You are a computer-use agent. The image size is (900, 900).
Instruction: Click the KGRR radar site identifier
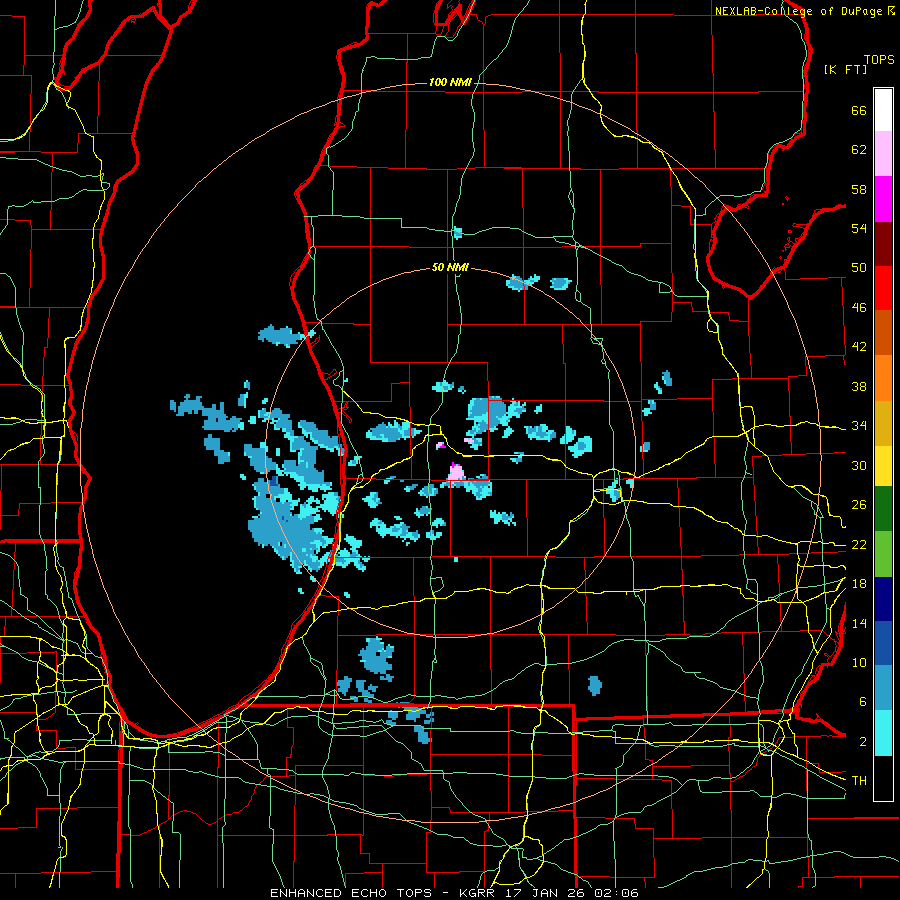[x=477, y=893]
